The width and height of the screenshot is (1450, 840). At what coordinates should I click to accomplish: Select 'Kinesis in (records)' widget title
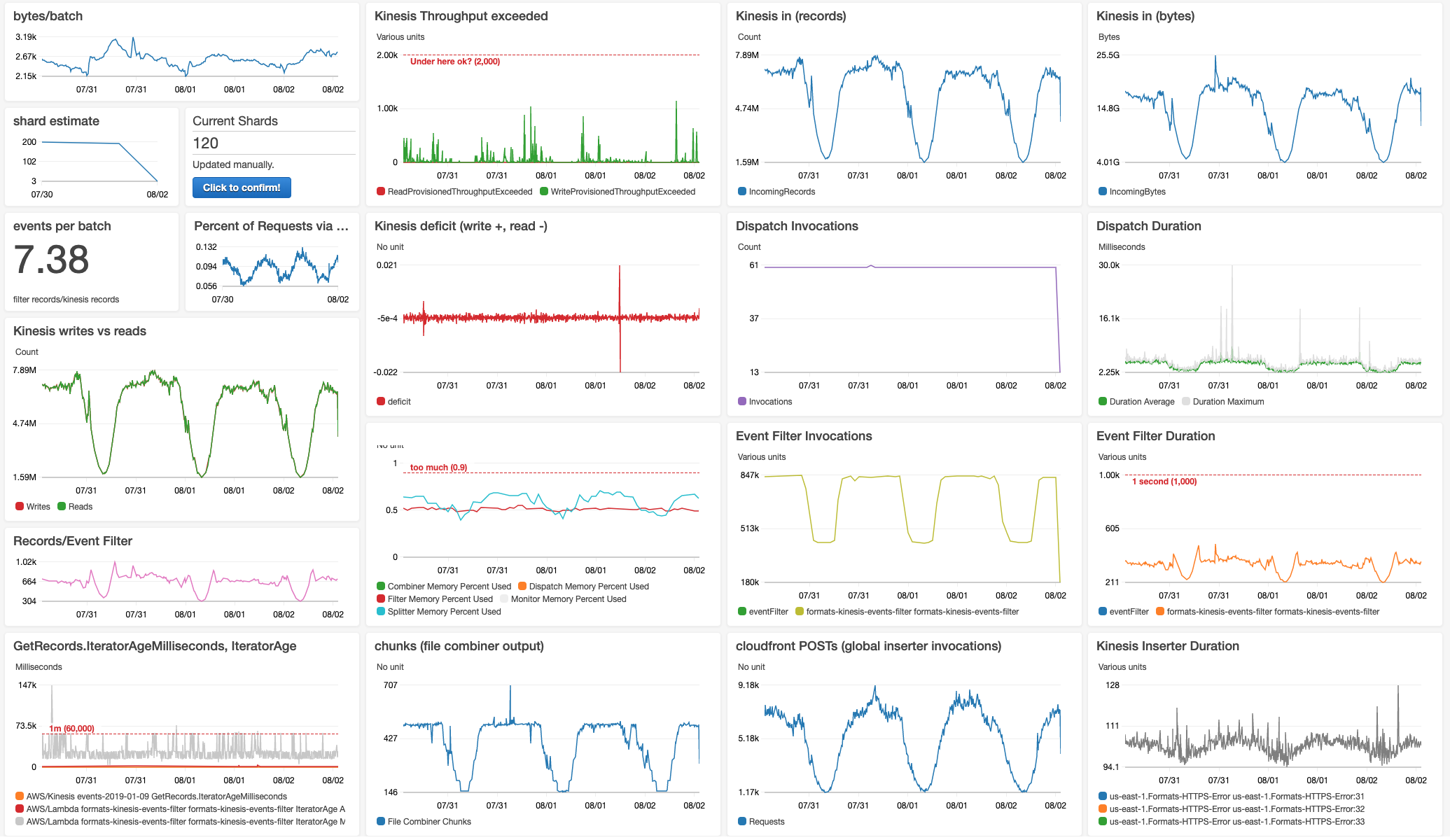(x=791, y=16)
